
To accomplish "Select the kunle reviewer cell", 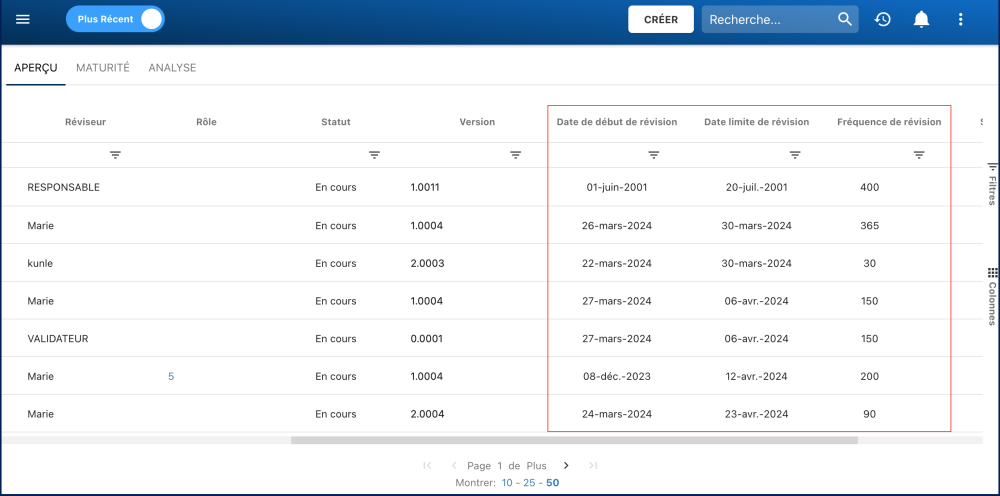I will [x=40, y=263].
